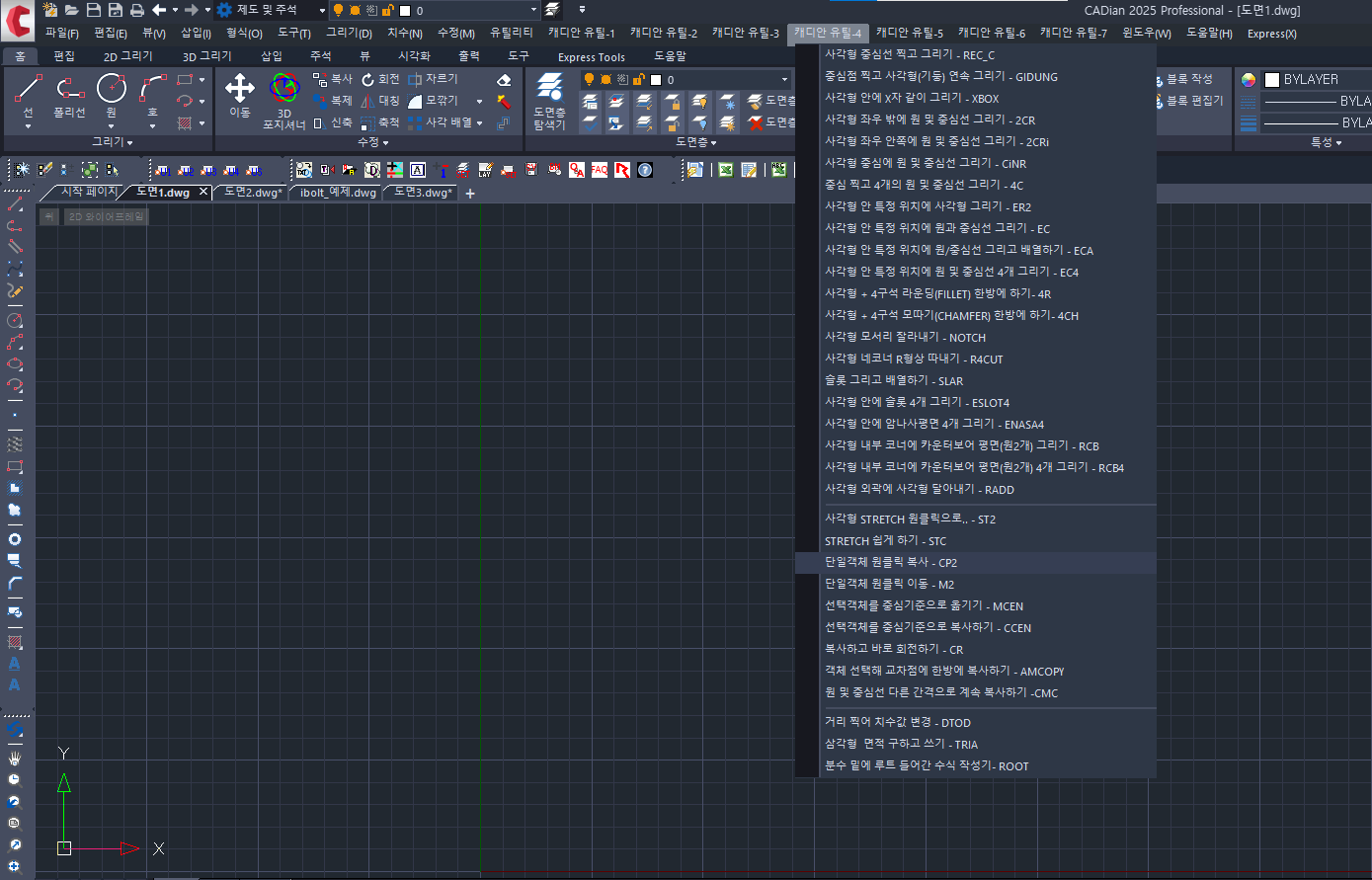This screenshot has width=1372, height=880.
Task: Expand the 특성 panel arrow
Action: tap(1338, 143)
